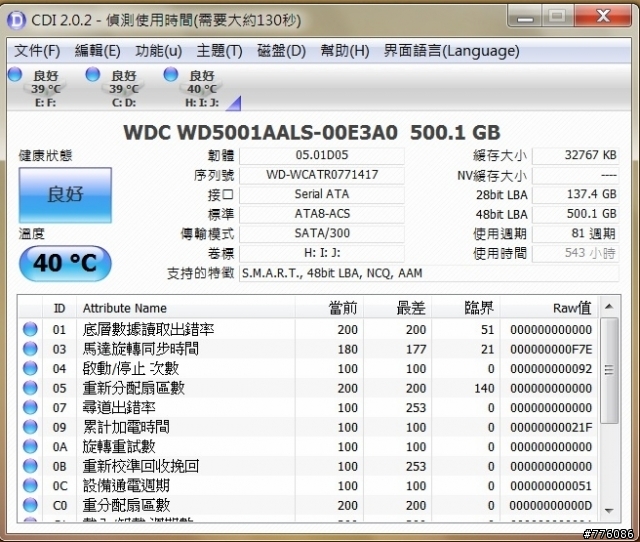Click status orb of attribute 04 row

pos(30,369)
